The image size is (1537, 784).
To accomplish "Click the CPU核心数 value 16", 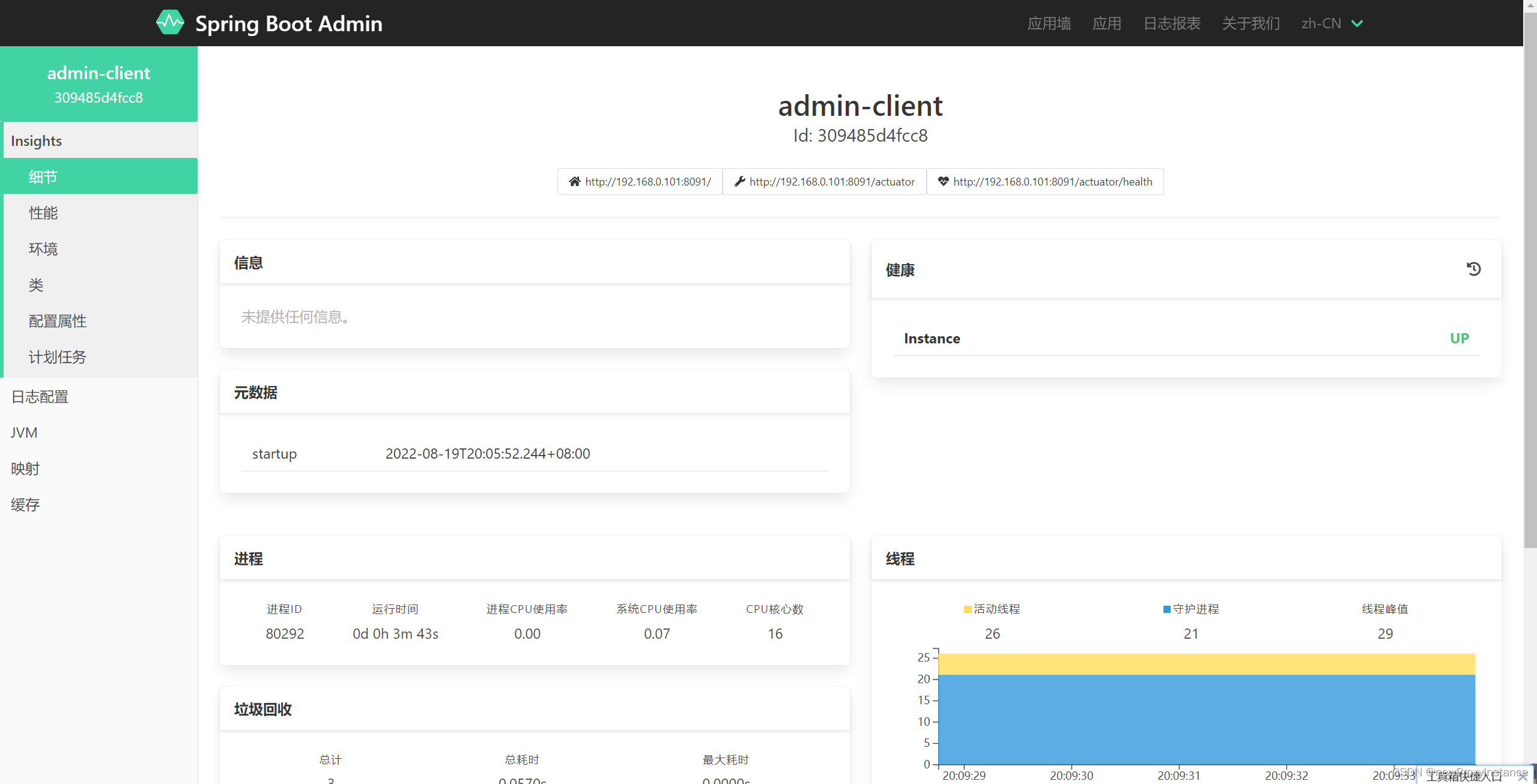I will tap(775, 633).
